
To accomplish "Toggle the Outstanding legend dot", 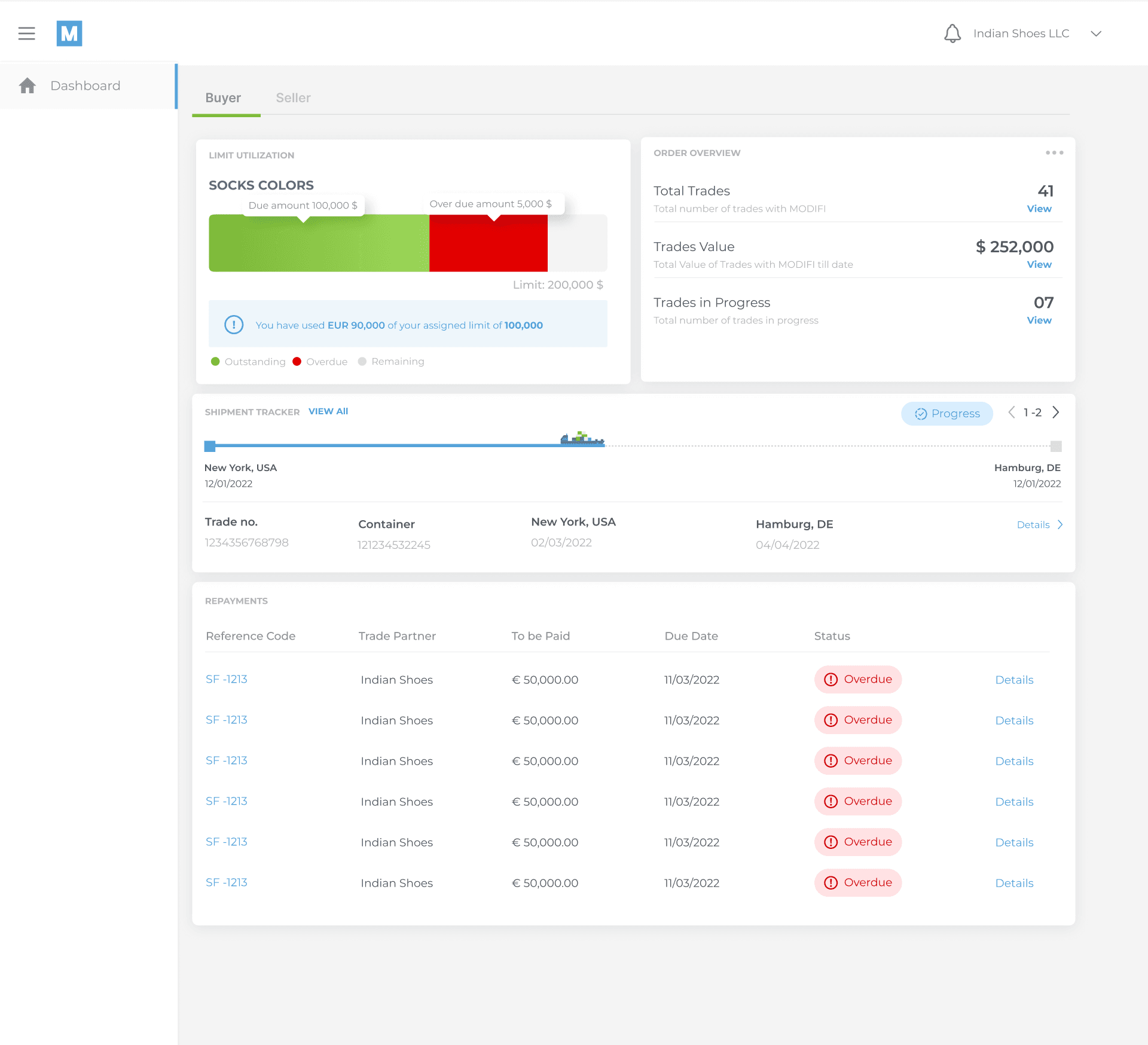I will tap(215, 361).
